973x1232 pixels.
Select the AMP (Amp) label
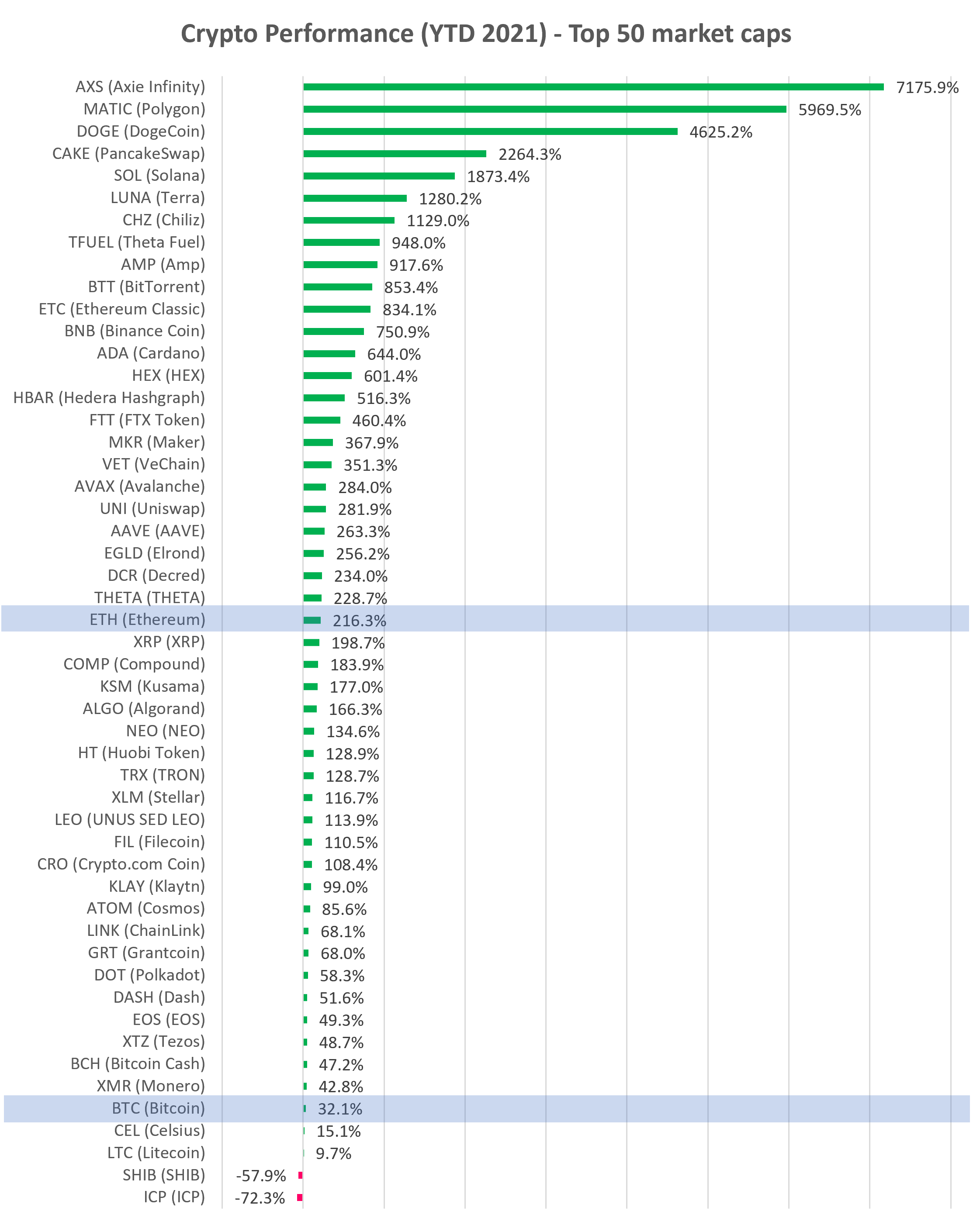tap(163, 264)
